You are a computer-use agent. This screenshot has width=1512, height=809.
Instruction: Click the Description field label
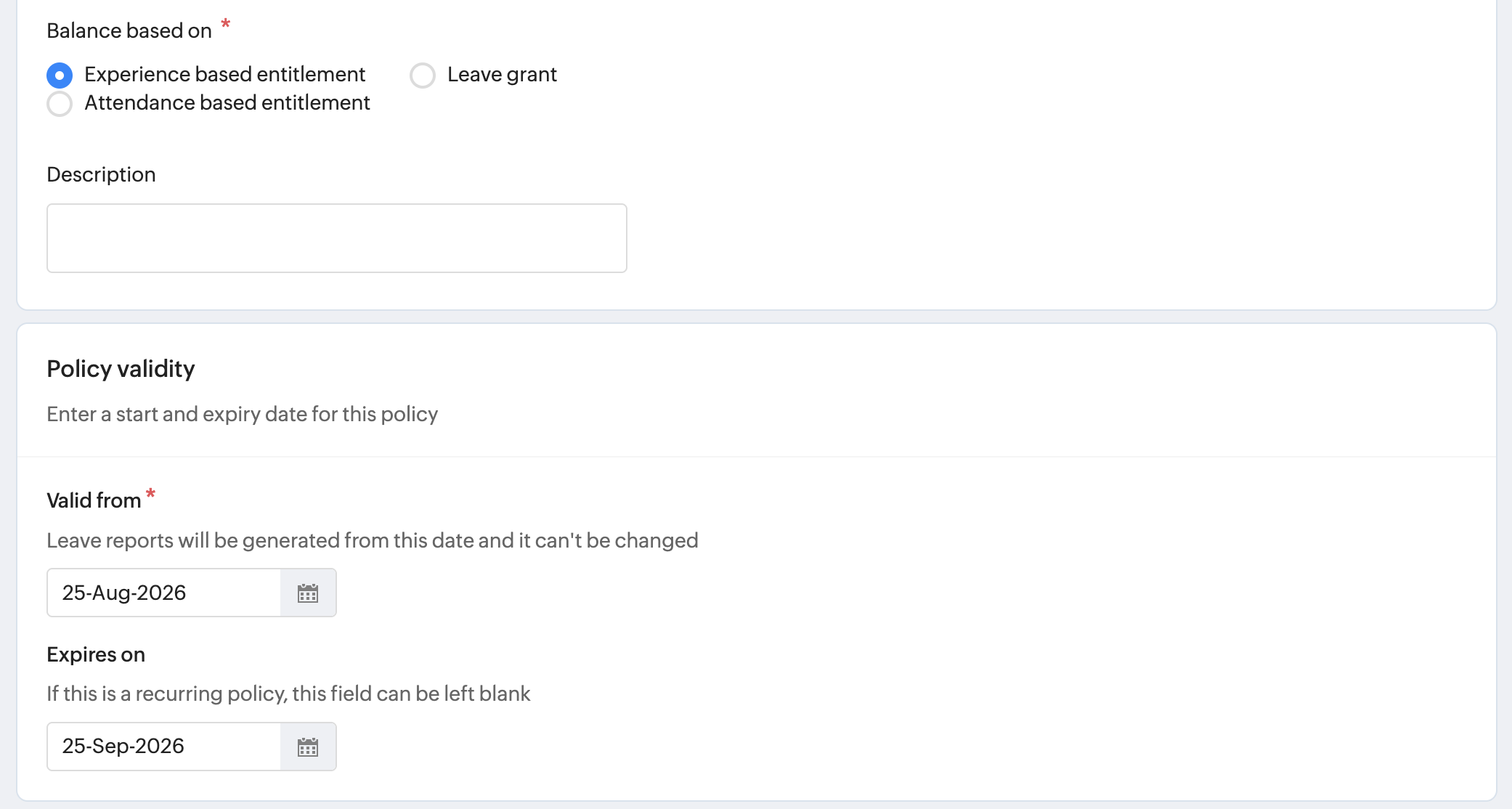click(x=101, y=174)
